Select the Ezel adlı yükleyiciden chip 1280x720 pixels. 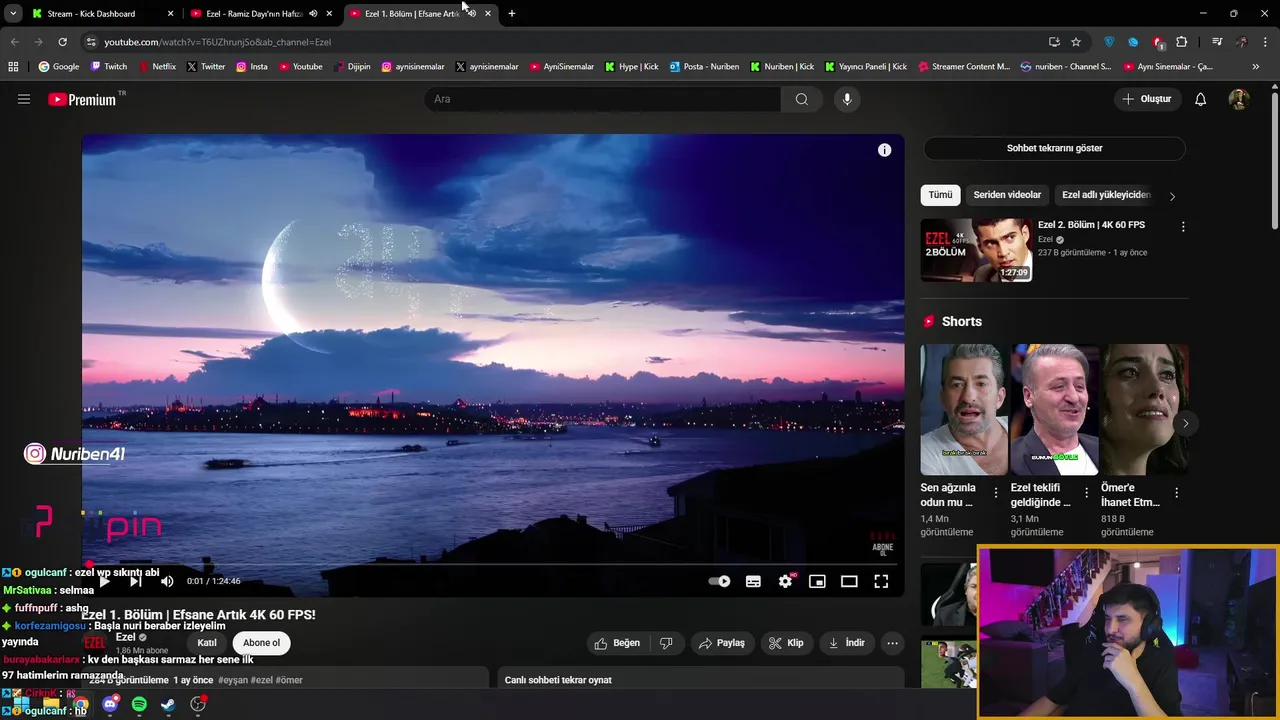[1106, 195]
